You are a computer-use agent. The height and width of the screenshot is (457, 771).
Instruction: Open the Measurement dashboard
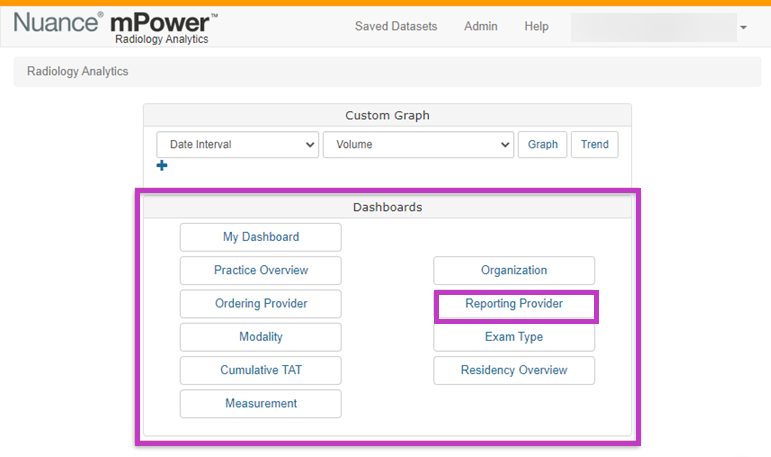[x=261, y=404]
